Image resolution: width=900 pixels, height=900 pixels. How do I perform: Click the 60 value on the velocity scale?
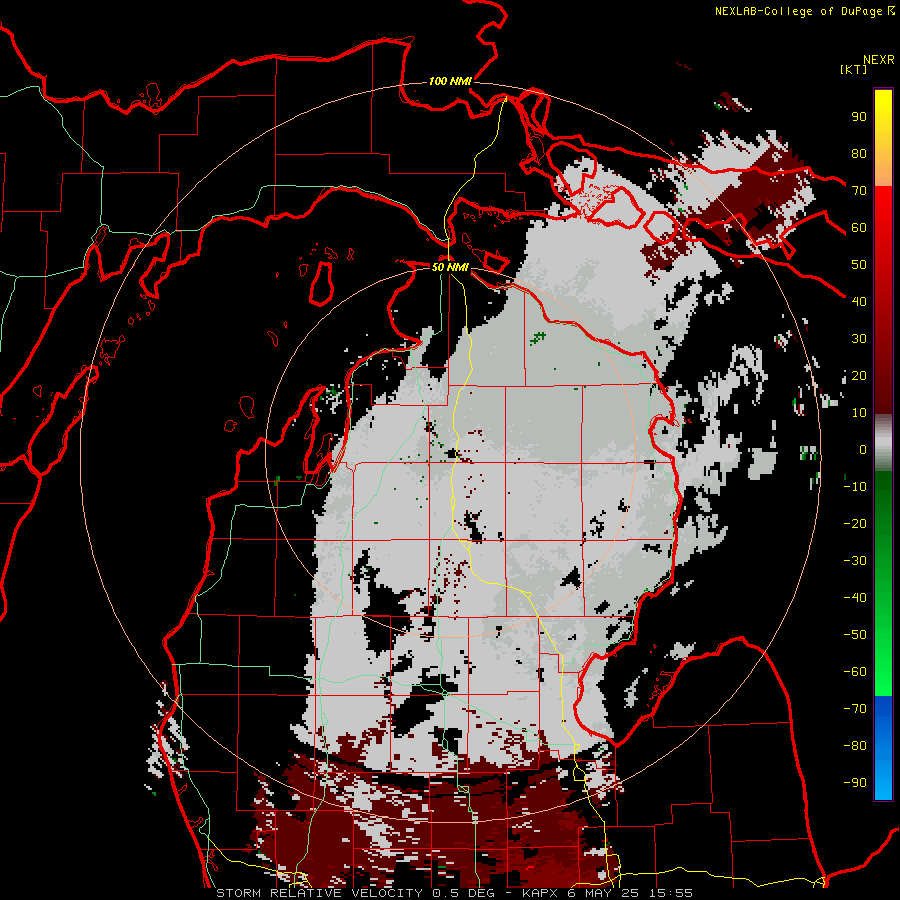(x=859, y=228)
